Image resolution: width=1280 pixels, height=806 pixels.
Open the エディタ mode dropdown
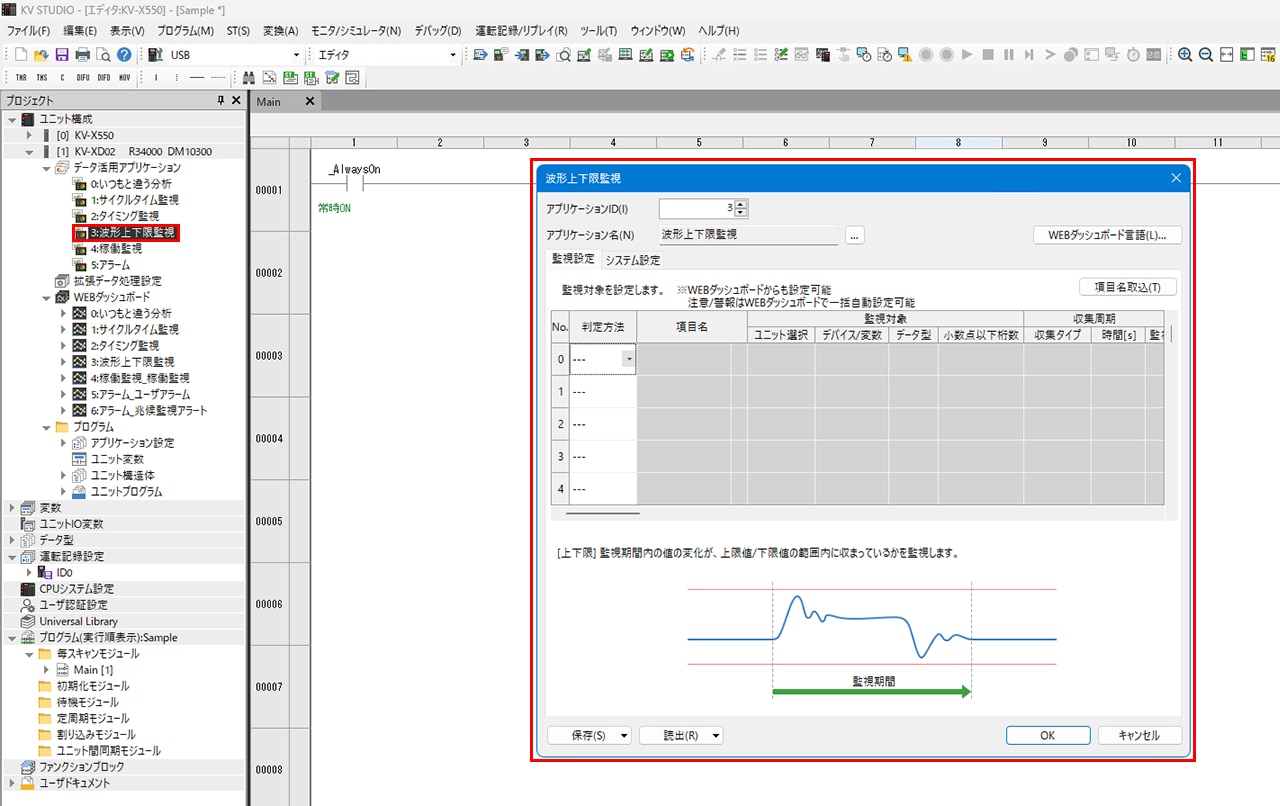[452, 55]
